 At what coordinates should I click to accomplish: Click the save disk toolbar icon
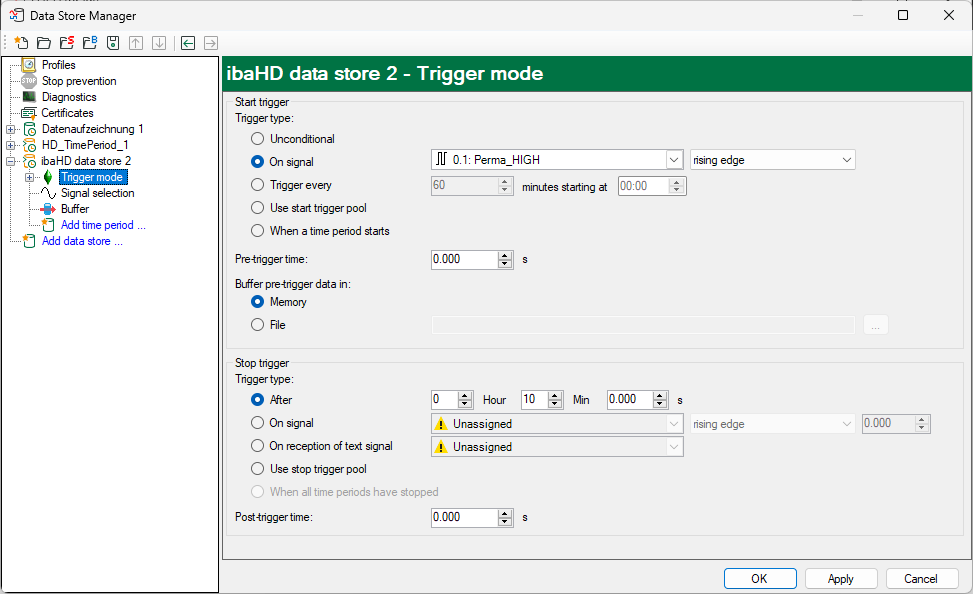(x=113, y=43)
